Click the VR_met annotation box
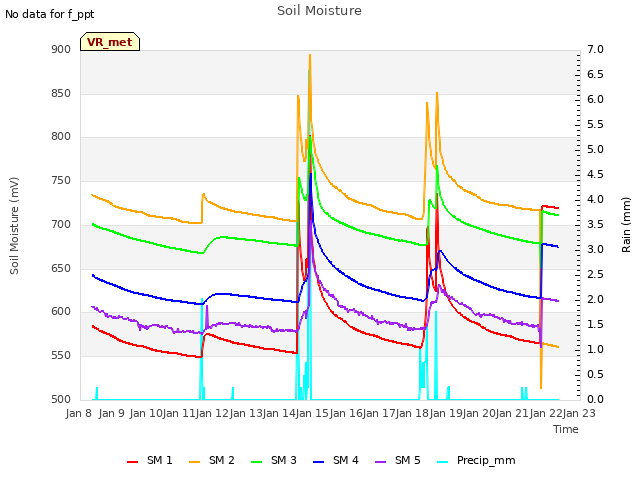 tap(110, 42)
